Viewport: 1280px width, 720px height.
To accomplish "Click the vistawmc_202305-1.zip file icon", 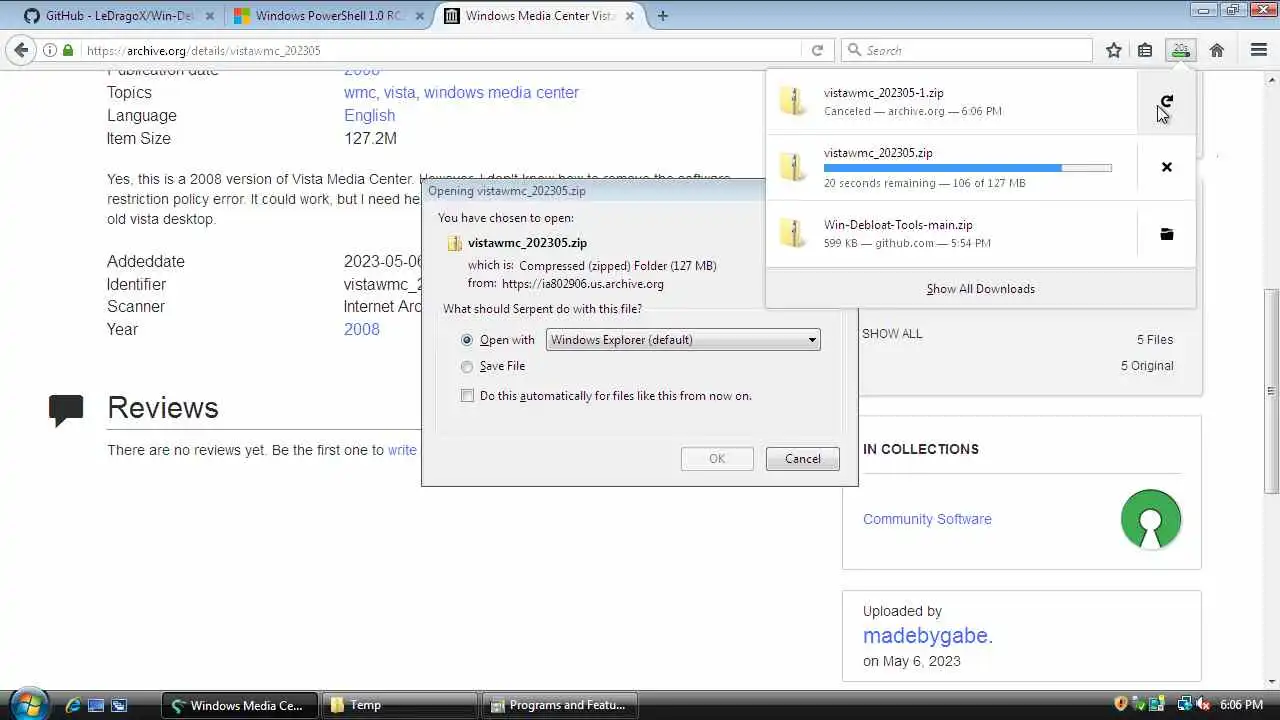I will [x=793, y=102].
